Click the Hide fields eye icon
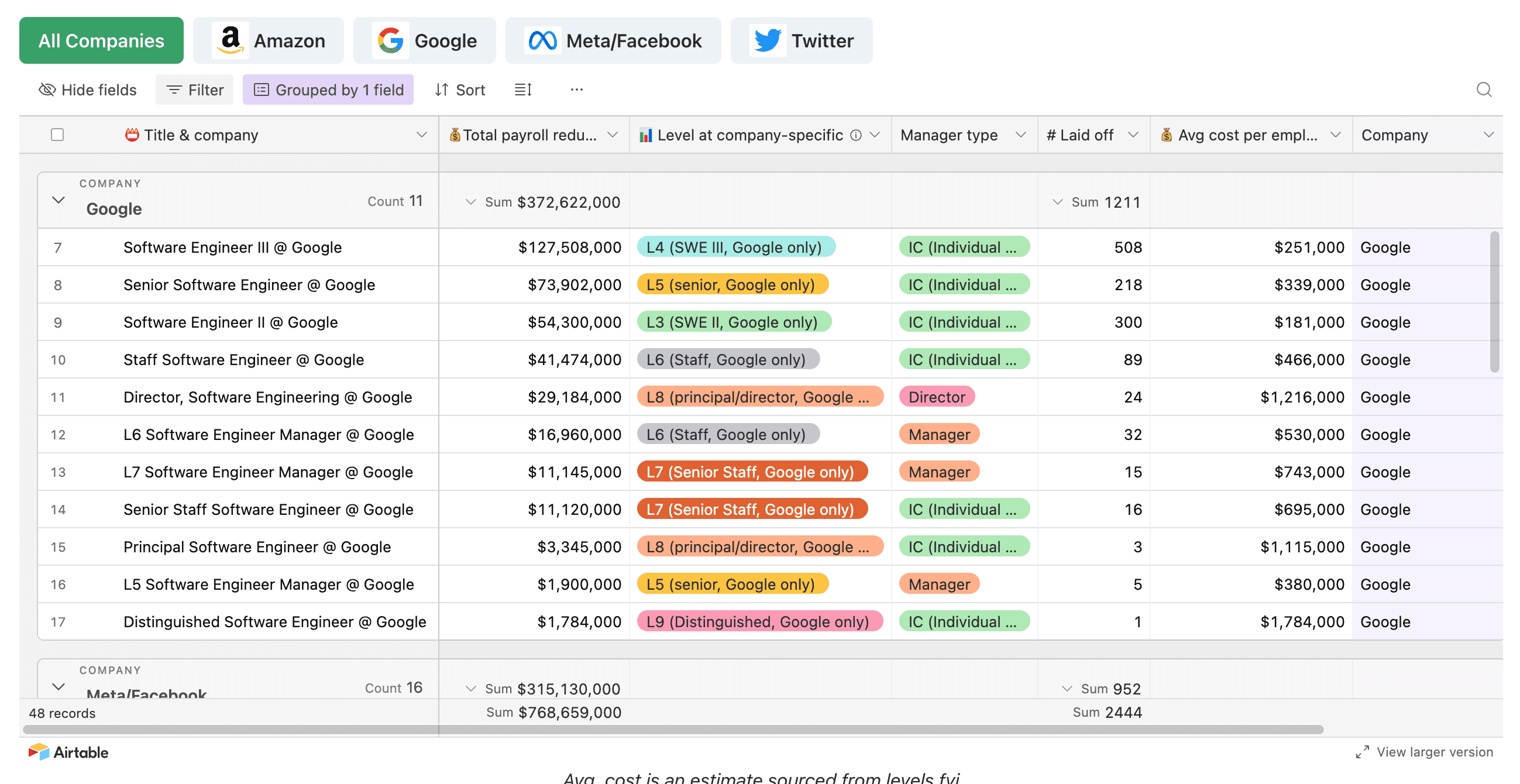 pos(47,90)
